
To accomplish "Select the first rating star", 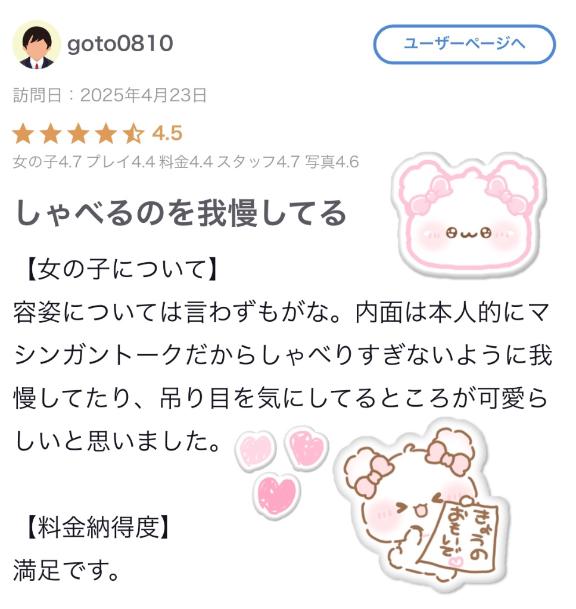I will [x=23, y=134].
